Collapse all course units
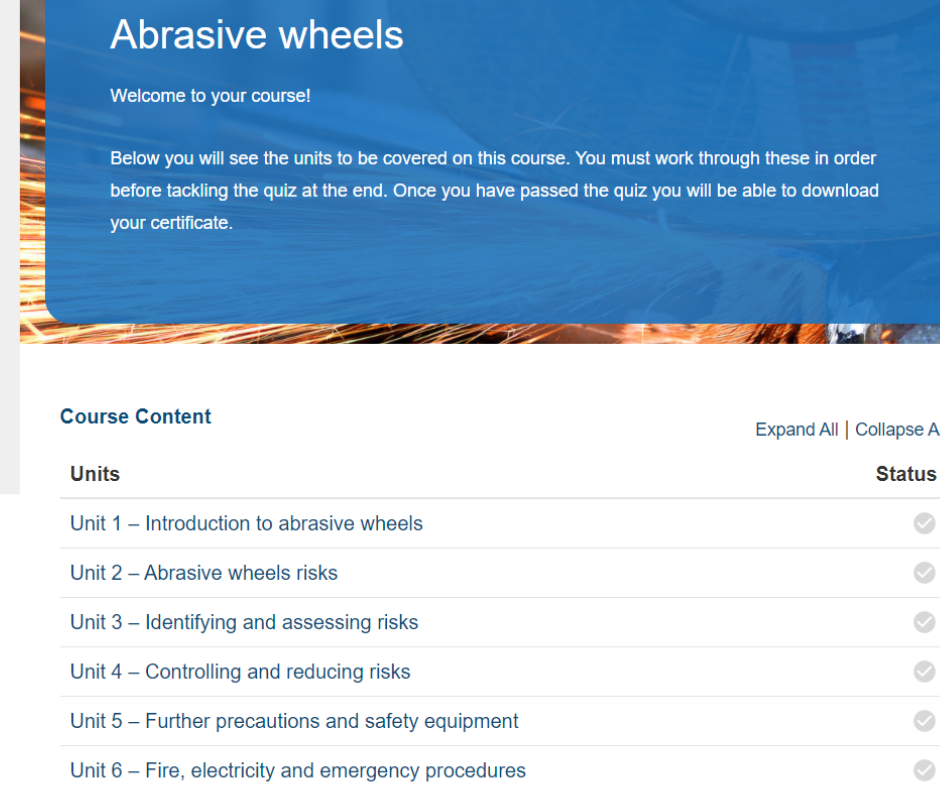Viewport: 940px width, 788px height. point(897,429)
